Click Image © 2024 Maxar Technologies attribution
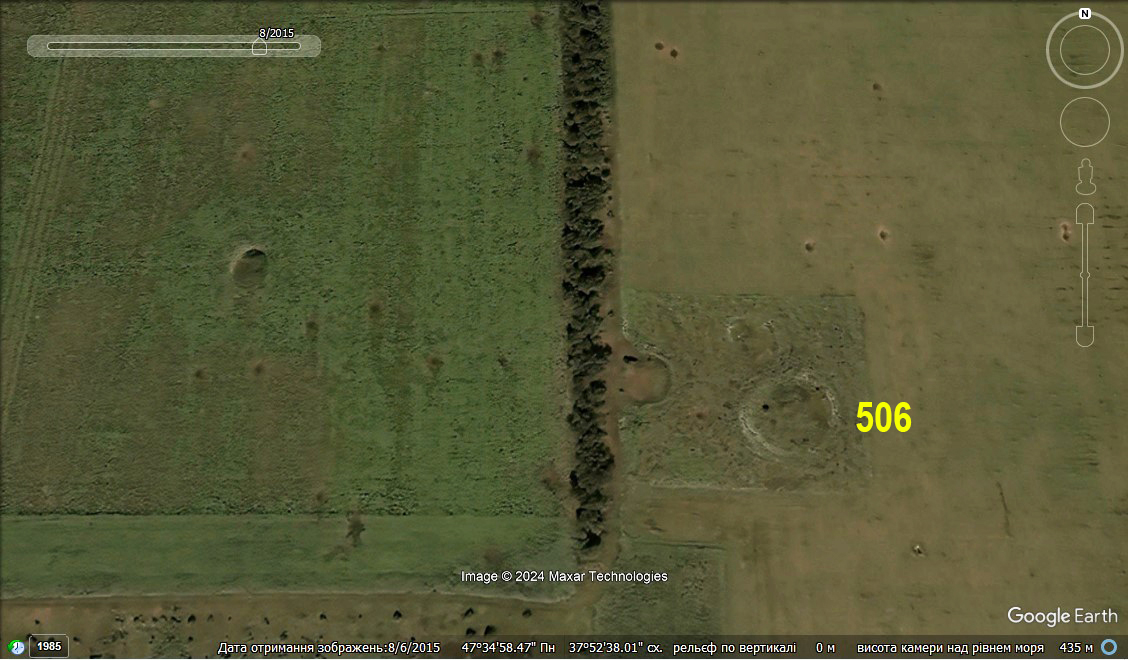Screen dimensions: 1128x660 tap(564, 576)
